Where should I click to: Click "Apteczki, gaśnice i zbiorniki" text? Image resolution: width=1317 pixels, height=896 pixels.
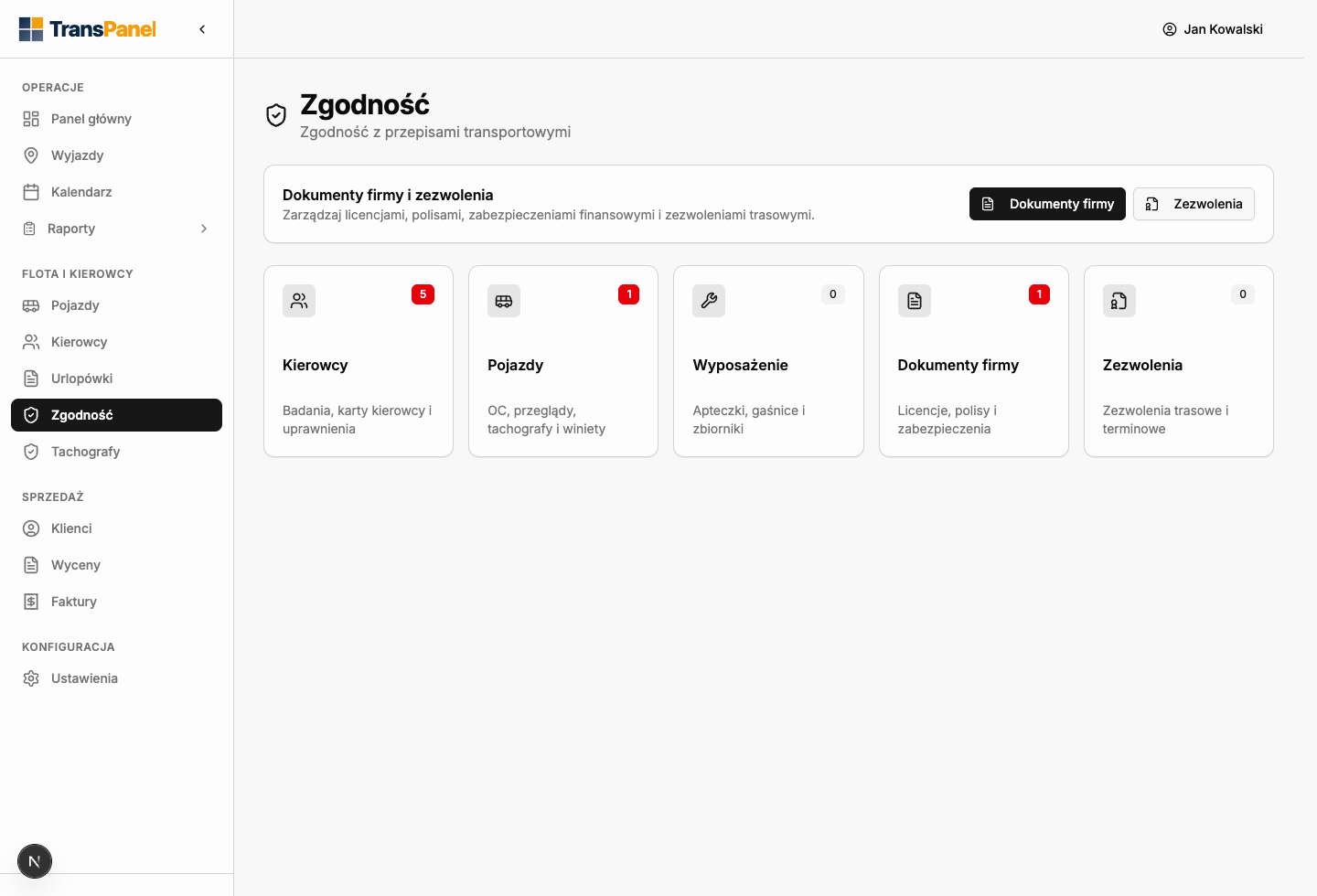click(749, 420)
